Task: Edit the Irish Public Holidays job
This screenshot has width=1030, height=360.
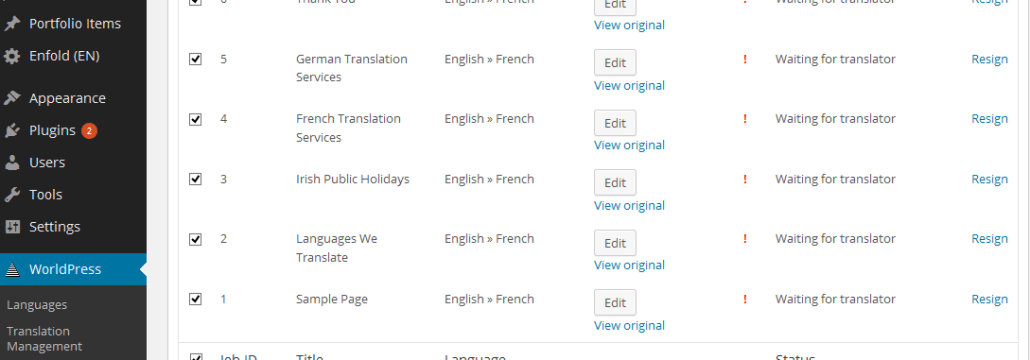Action: click(615, 183)
